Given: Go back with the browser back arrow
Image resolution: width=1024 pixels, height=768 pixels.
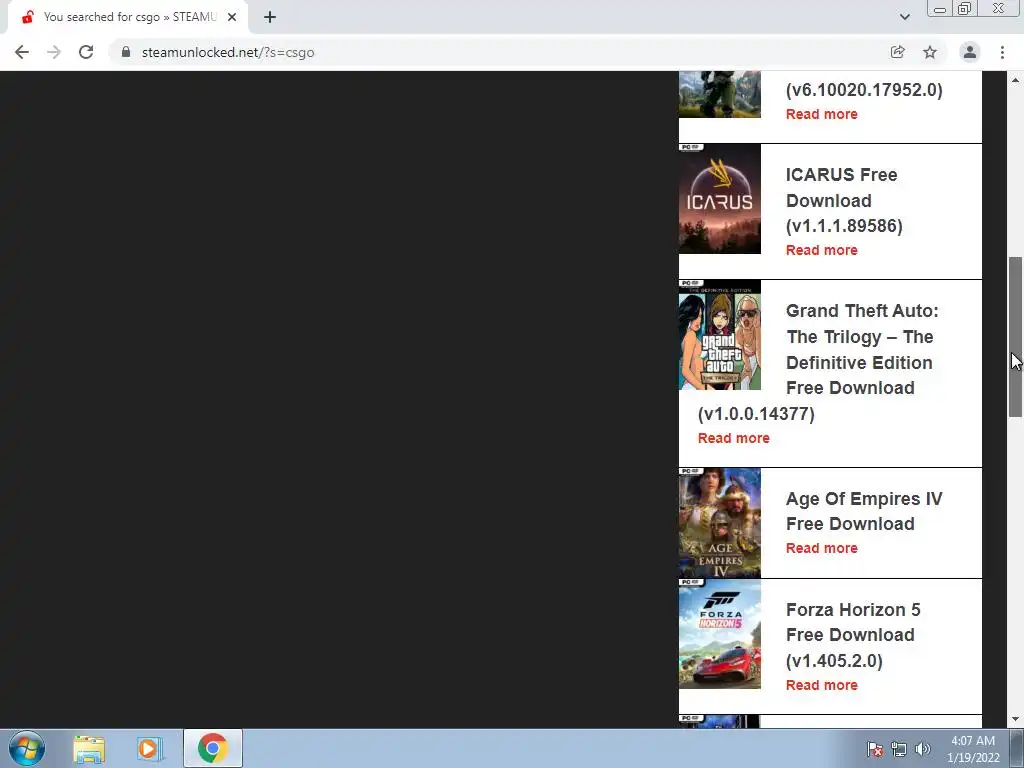Looking at the screenshot, I should 22,52.
